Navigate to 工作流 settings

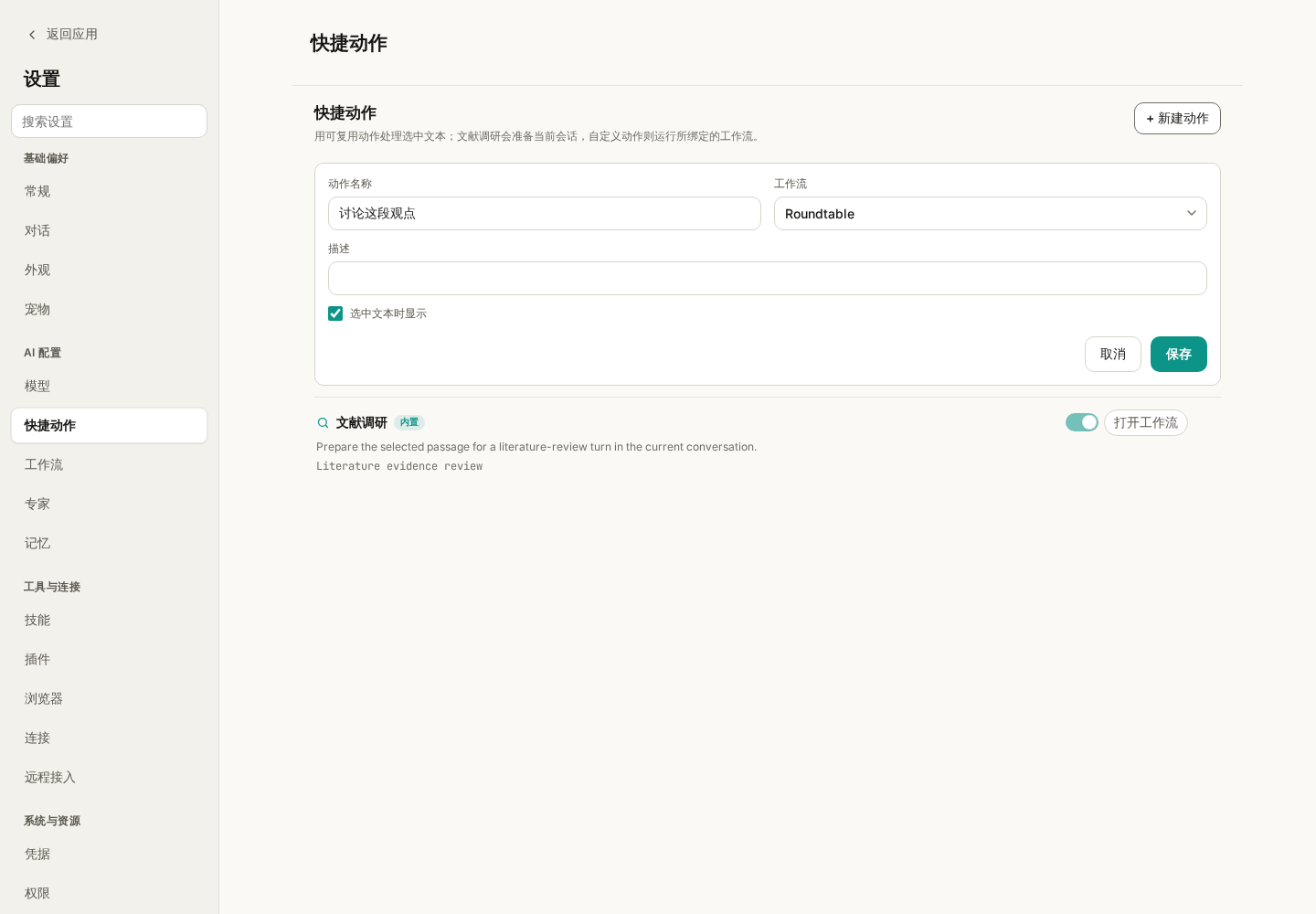coord(110,465)
